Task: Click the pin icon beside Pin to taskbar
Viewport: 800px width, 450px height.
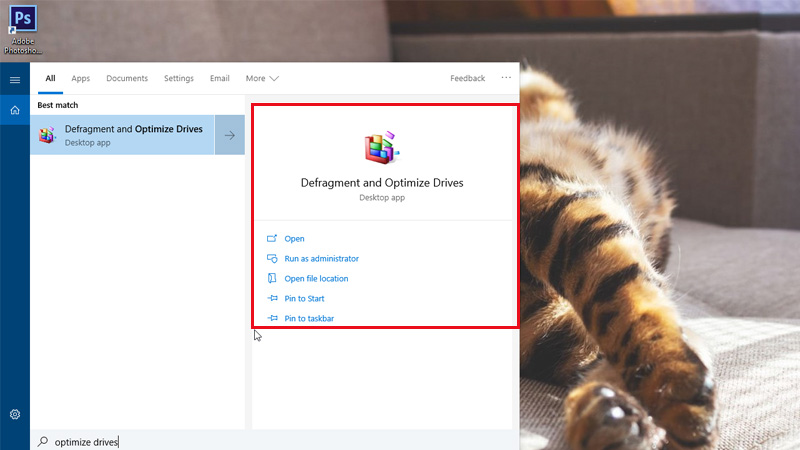Action: (272, 319)
